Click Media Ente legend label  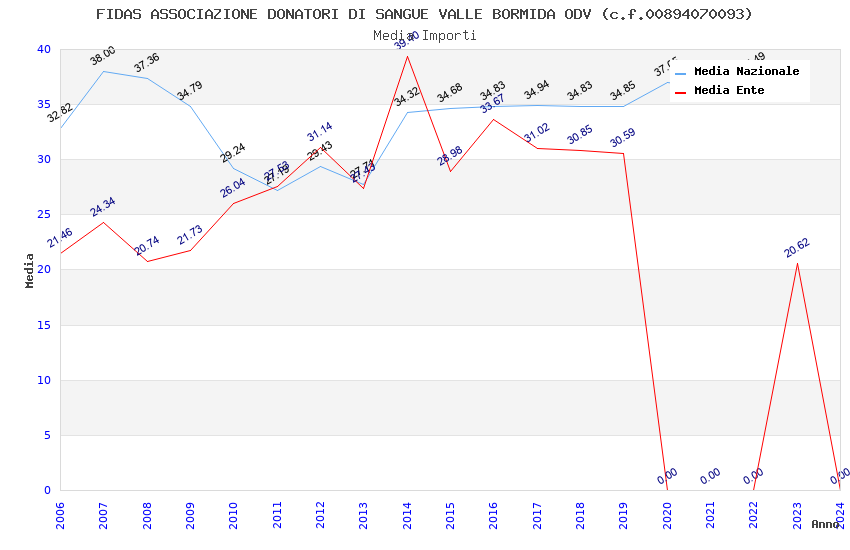(729, 90)
